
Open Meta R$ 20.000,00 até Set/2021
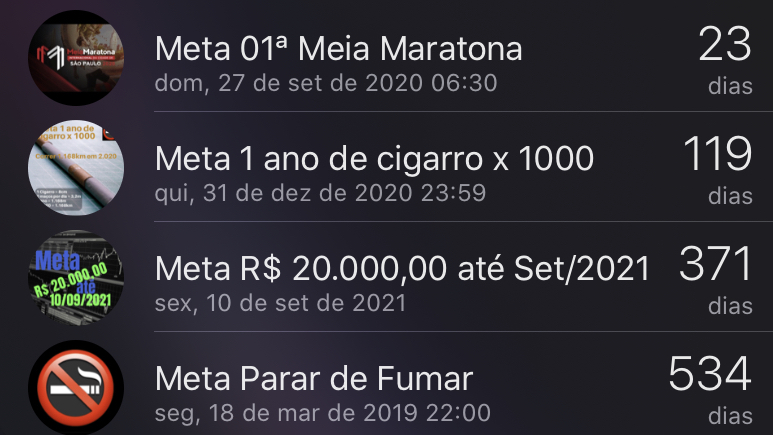pos(403,268)
